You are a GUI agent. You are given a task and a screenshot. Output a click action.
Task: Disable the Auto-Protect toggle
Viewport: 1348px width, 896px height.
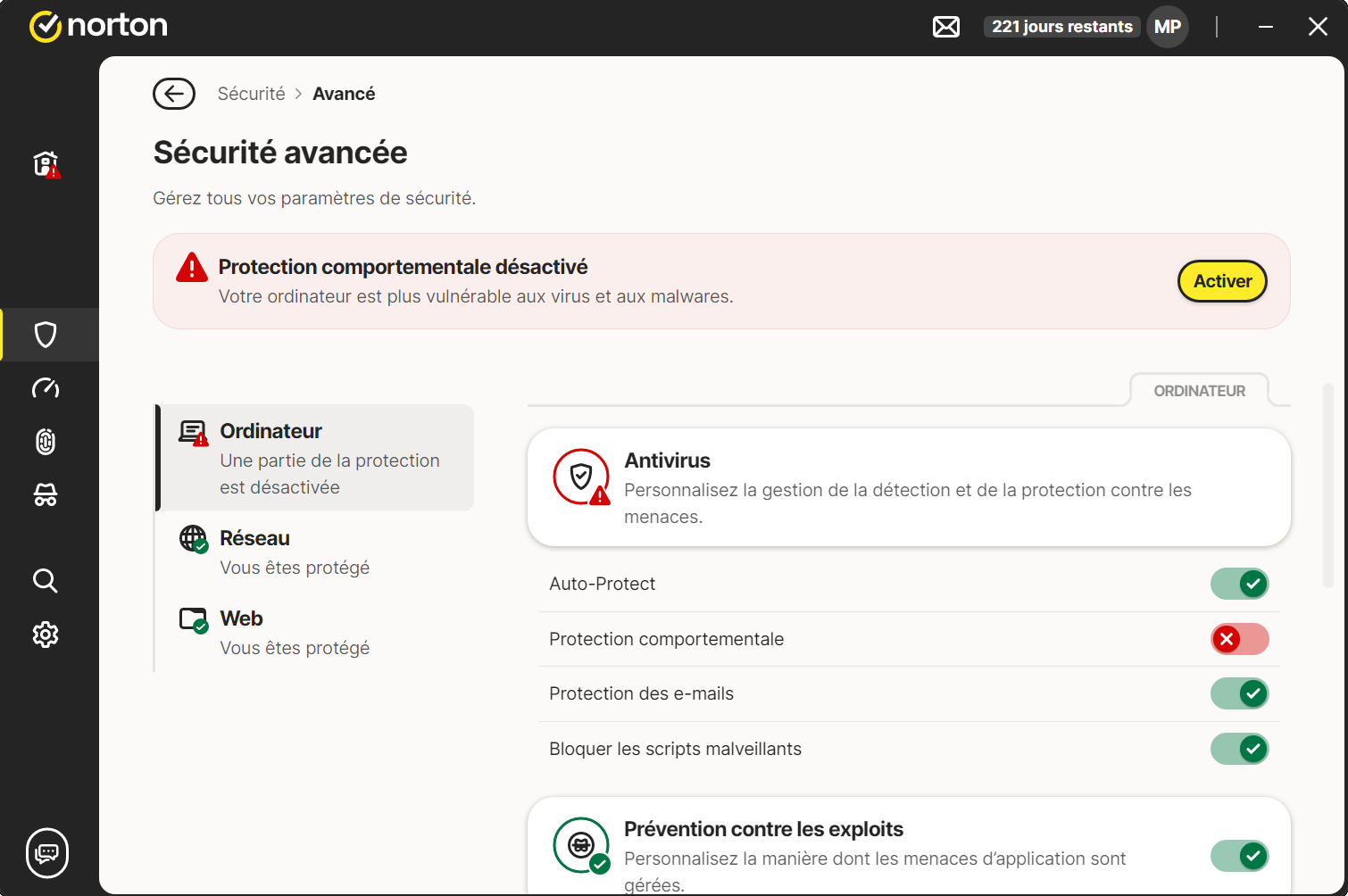[1239, 584]
